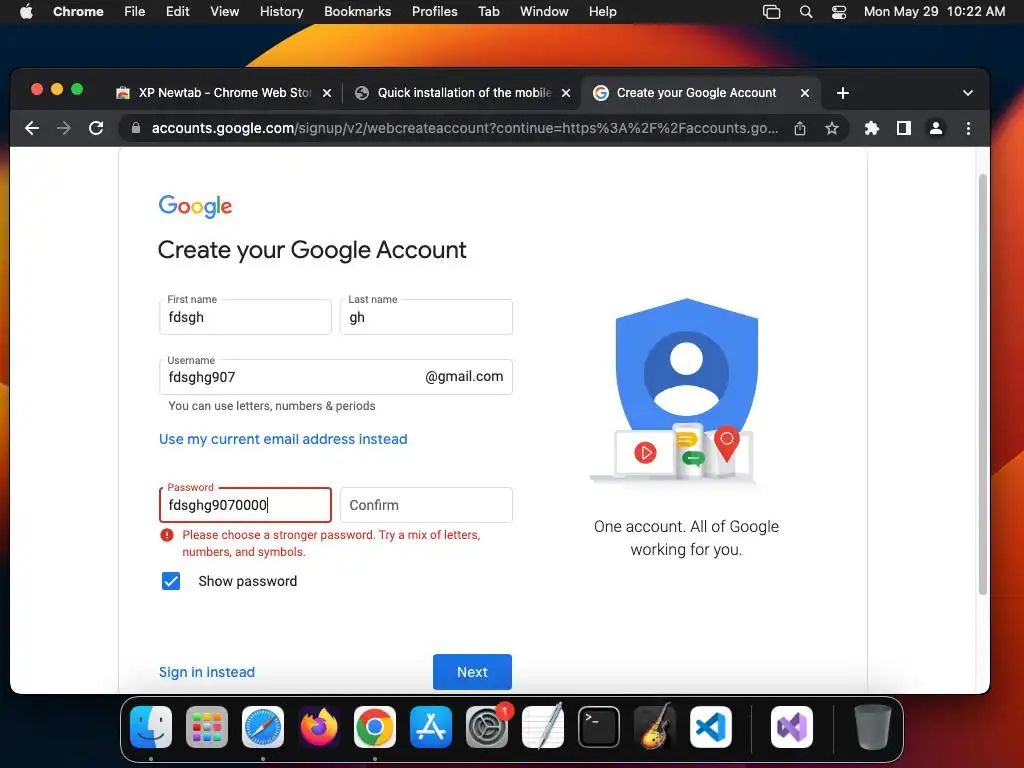Open System Settings from the Dock
The width and height of the screenshot is (1024, 768).
(x=487, y=727)
